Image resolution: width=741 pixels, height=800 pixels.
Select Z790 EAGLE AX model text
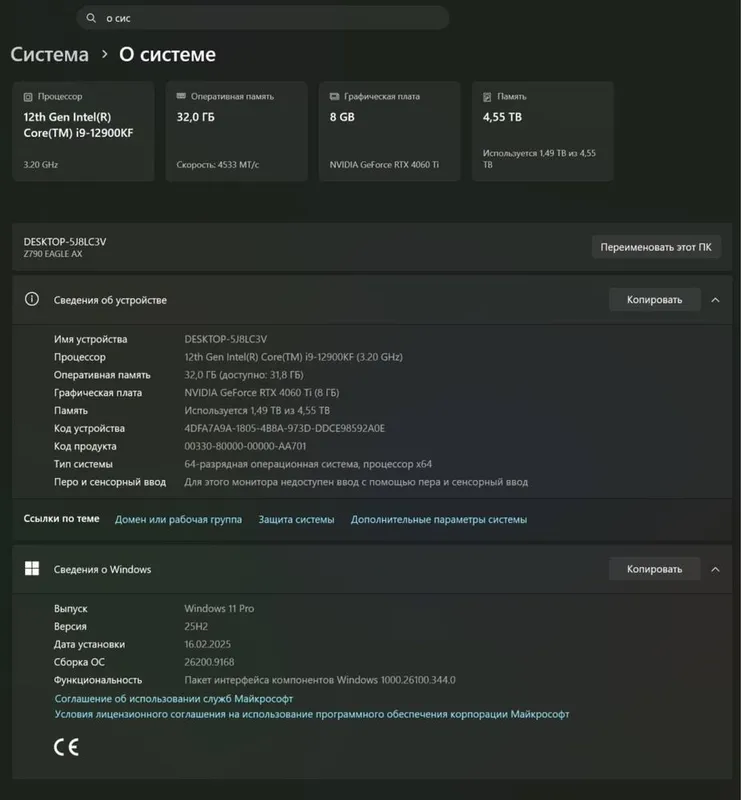(x=53, y=254)
